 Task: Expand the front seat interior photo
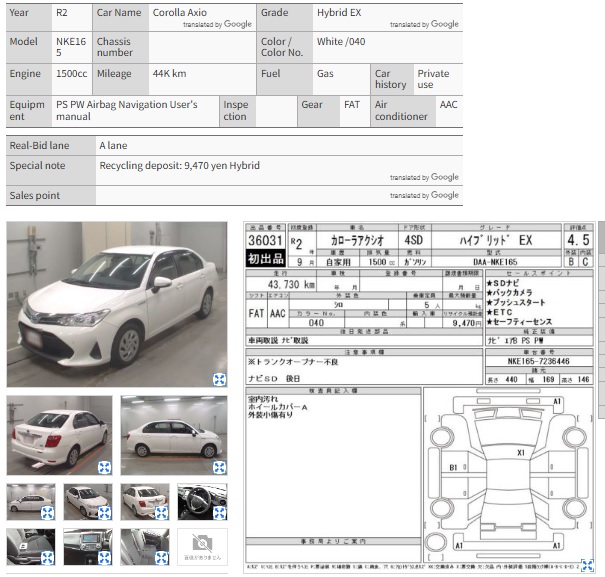[x=47, y=558]
